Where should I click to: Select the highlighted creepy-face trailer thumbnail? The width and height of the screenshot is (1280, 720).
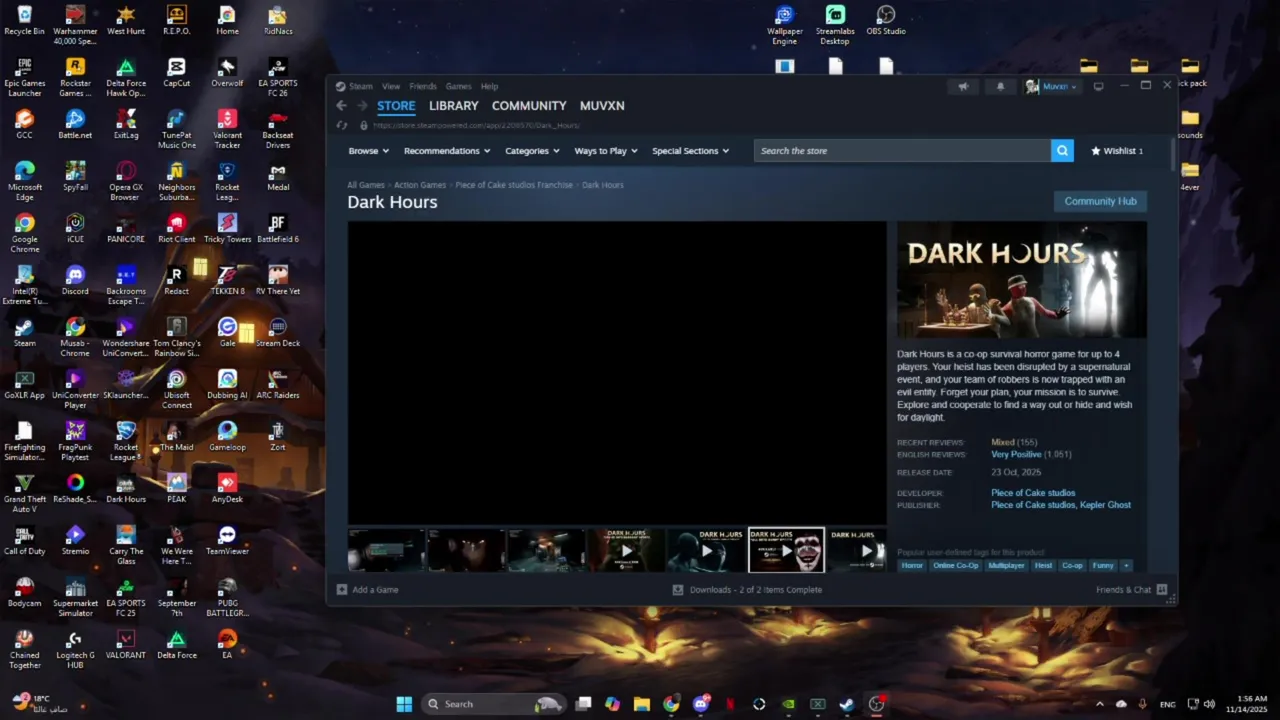(x=786, y=550)
